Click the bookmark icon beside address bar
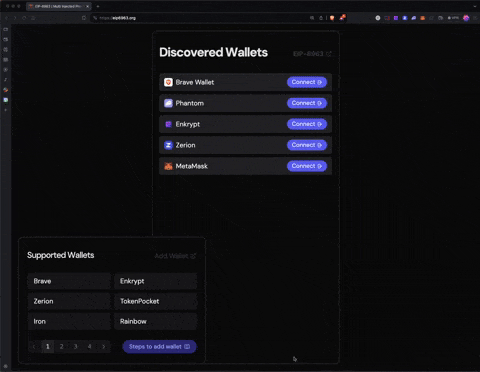Image resolution: width=480 pixels, height=372 pixels. coord(84,18)
